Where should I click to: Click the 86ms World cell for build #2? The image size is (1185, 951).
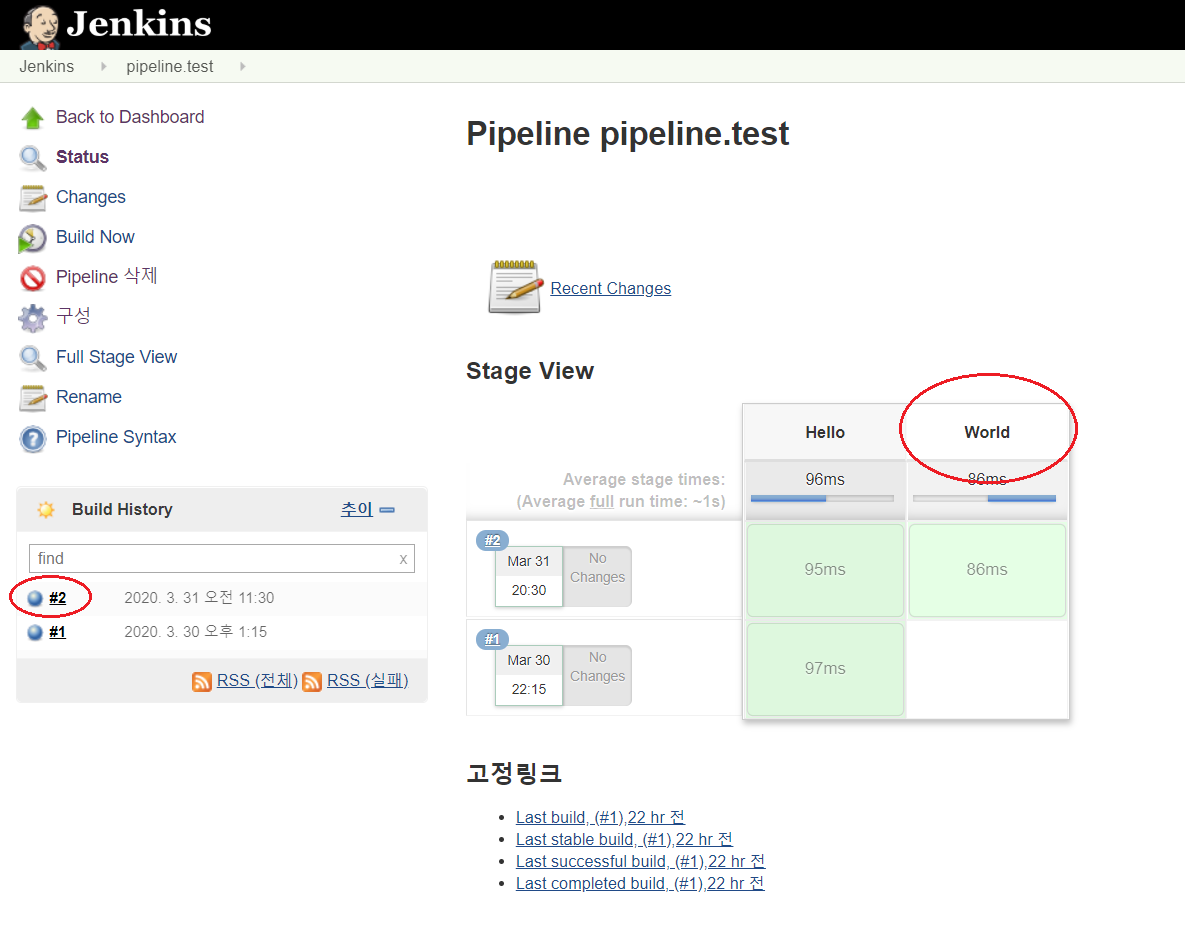tap(986, 570)
